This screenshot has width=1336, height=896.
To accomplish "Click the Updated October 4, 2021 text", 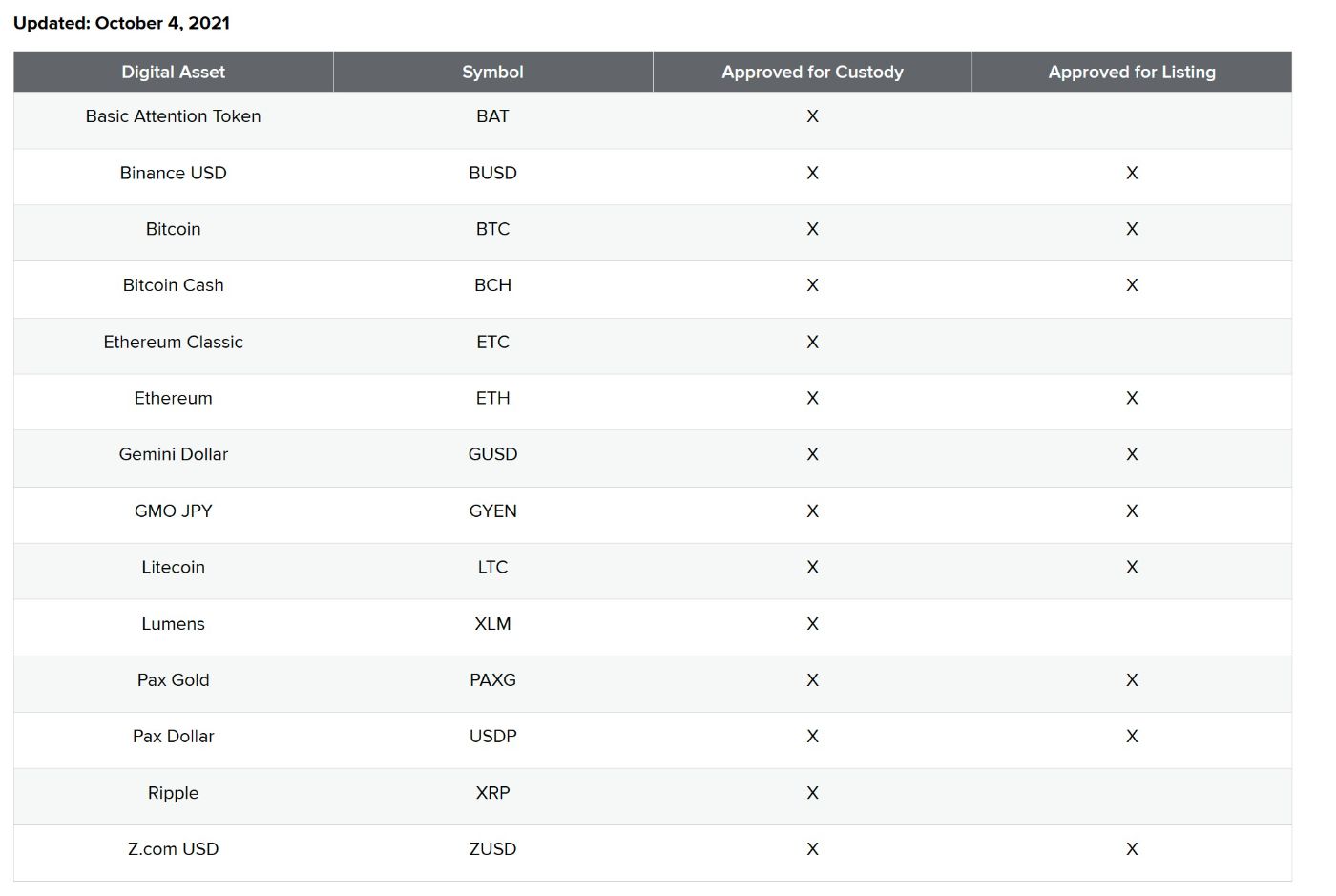I will 121,23.
